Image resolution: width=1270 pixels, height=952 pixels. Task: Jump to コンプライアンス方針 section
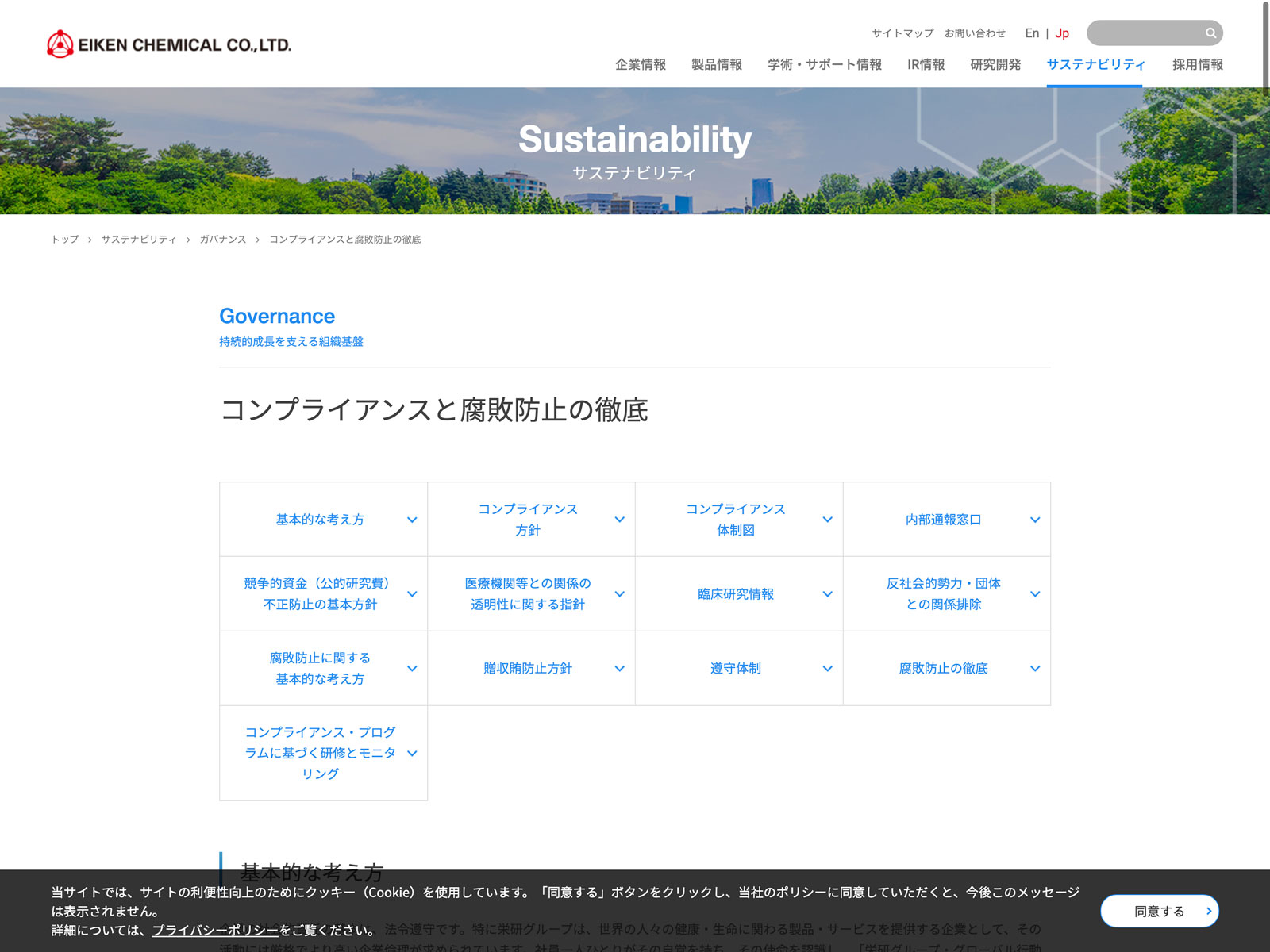[528, 520]
